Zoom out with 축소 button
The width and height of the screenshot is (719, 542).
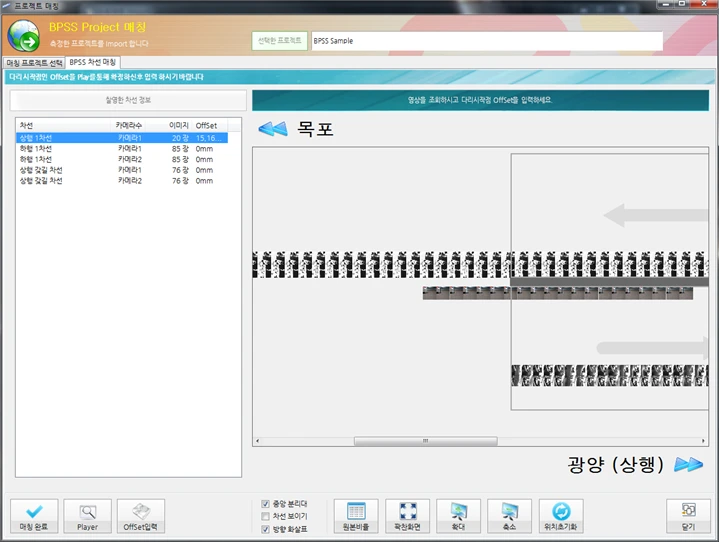[x=509, y=516]
